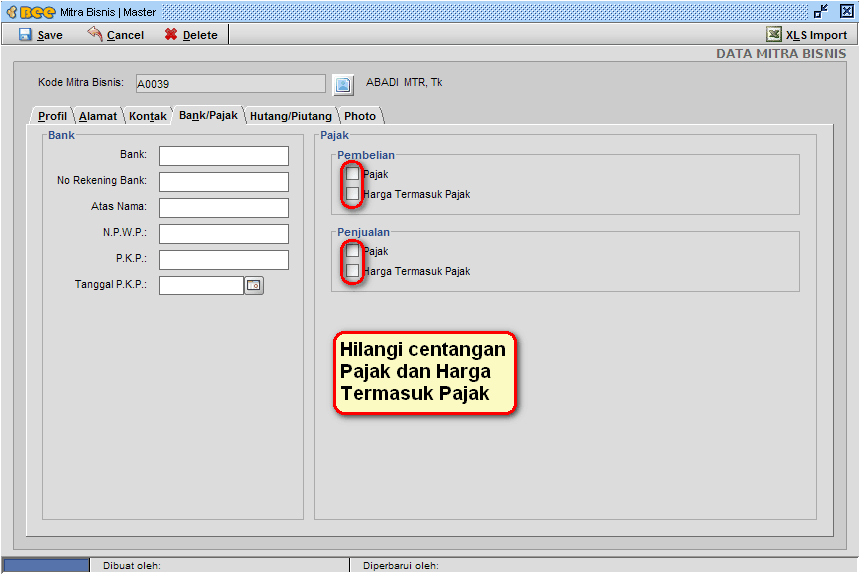Screen dimensions: 859x574
Task: Toggle Harga Termasuk Pajak under Pembelian
Action: click(x=352, y=194)
